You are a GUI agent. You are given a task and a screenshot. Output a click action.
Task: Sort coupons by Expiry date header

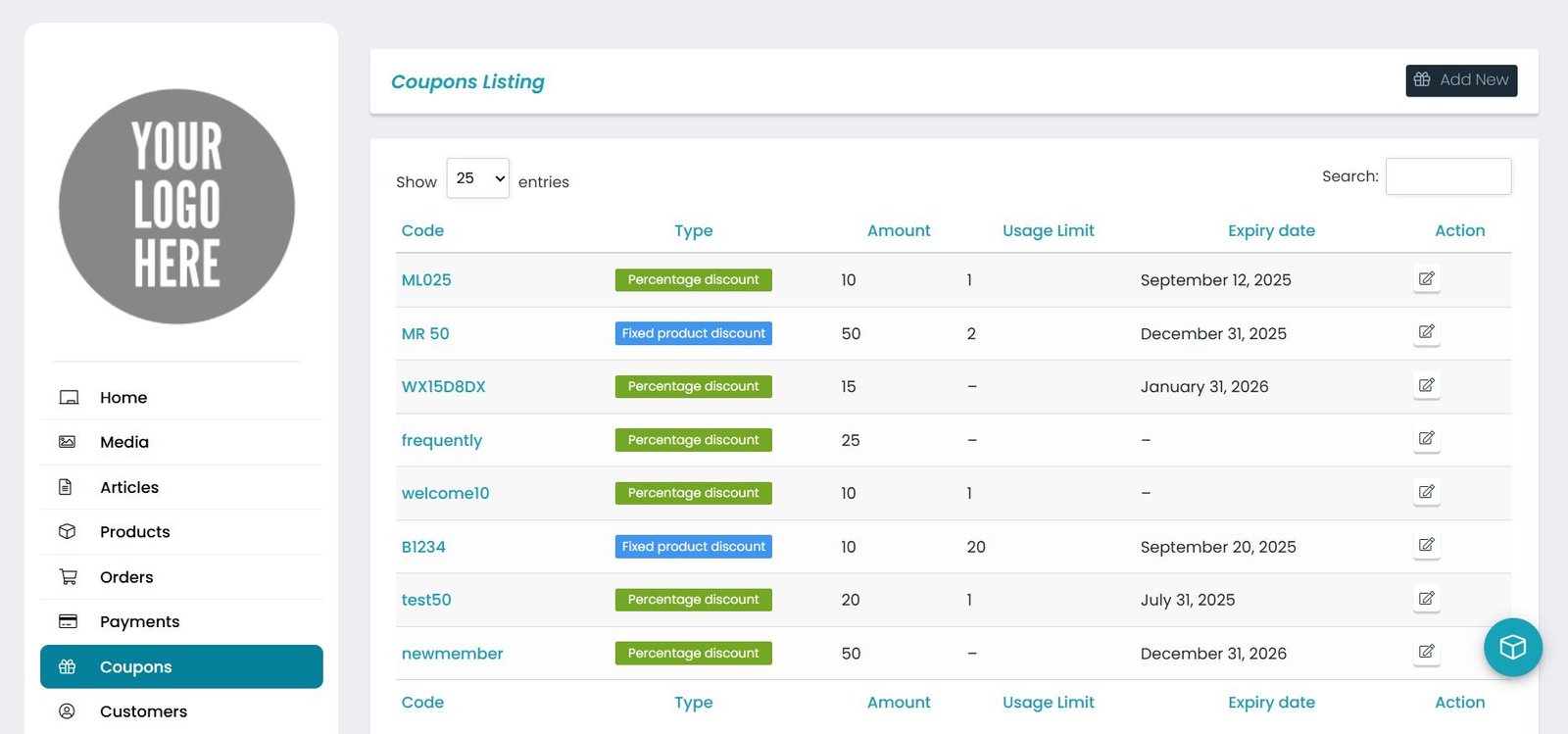tap(1270, 230)
